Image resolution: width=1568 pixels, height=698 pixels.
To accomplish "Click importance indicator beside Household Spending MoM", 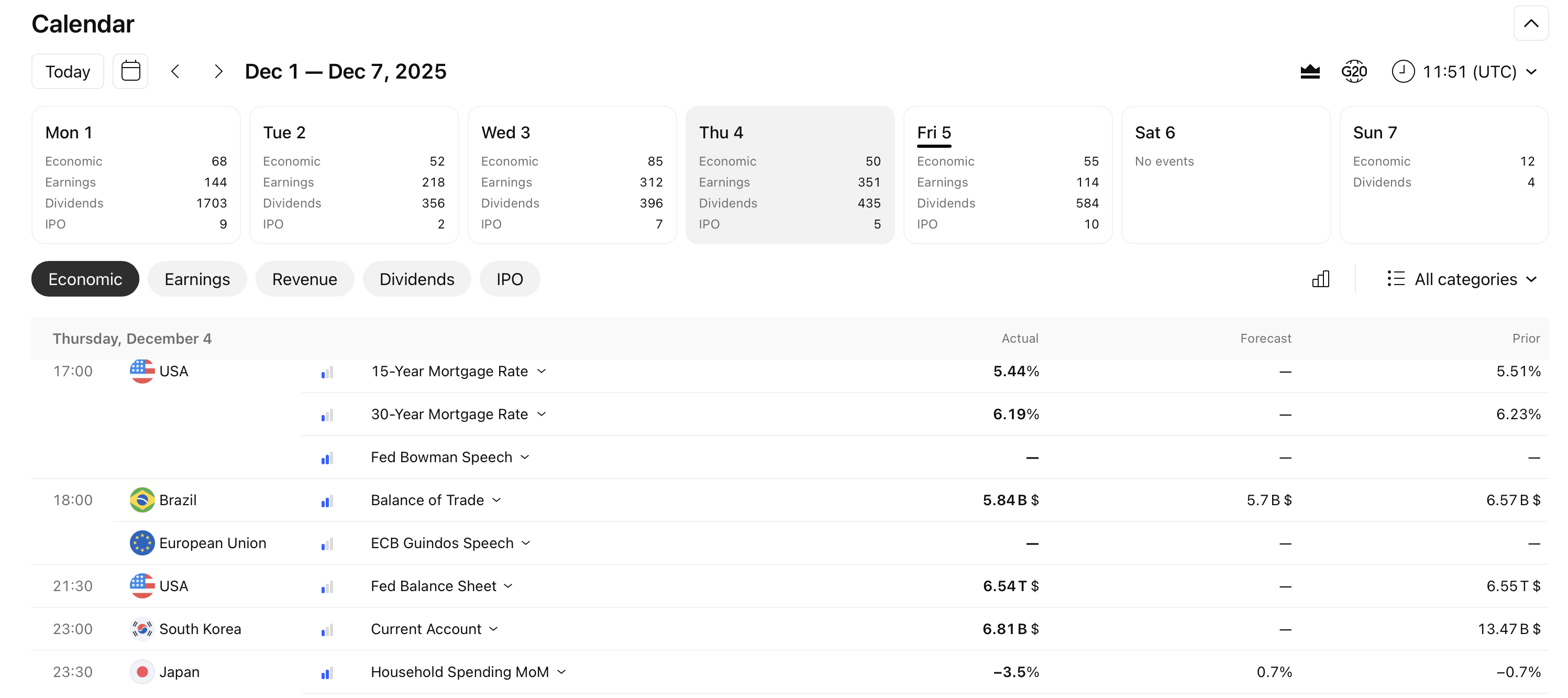I will [327, 672].
